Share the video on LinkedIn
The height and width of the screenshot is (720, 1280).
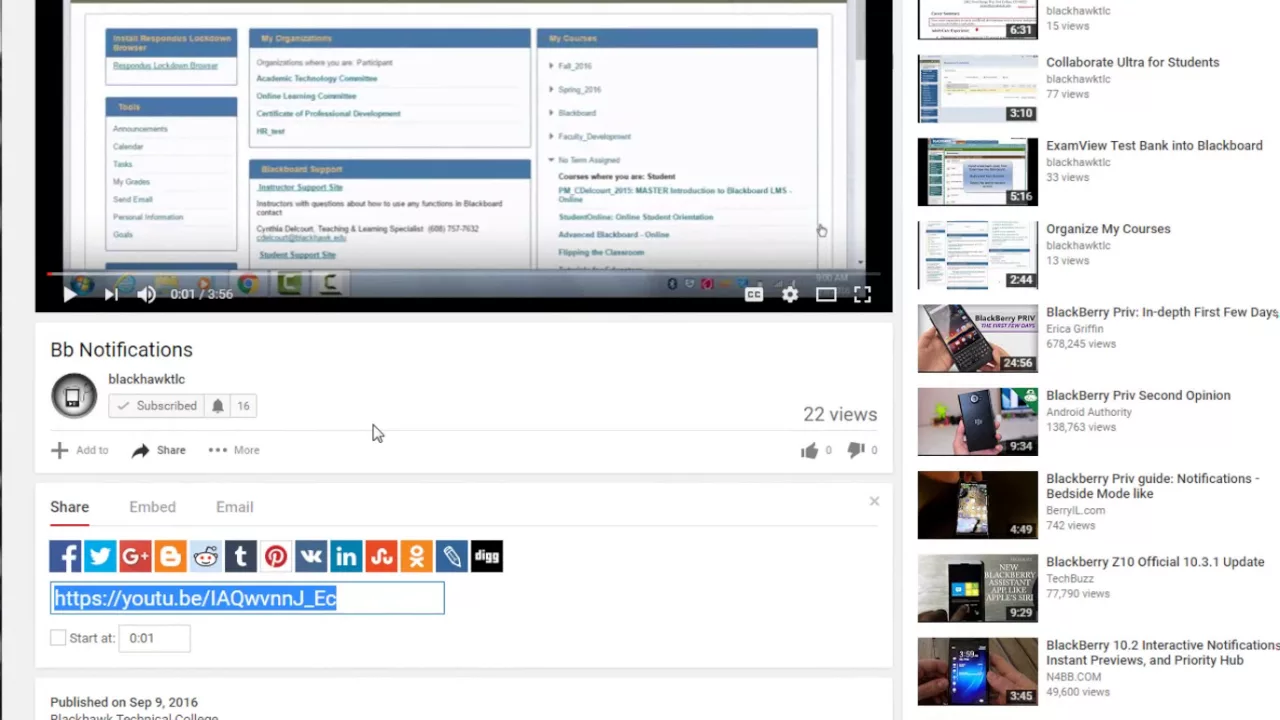click(x=346, y=556)
